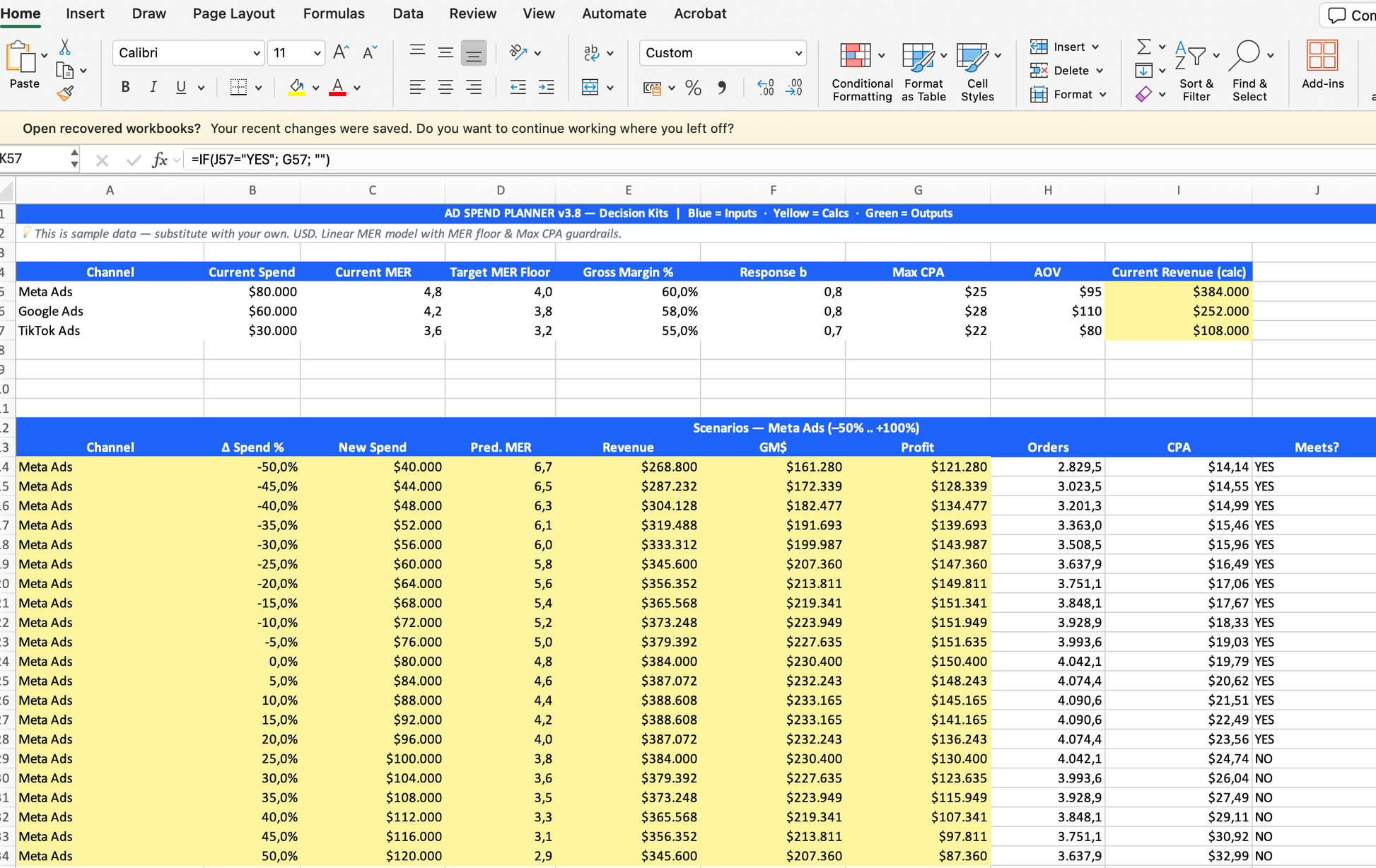Open the Page Layout tab

tap(233, 13)
